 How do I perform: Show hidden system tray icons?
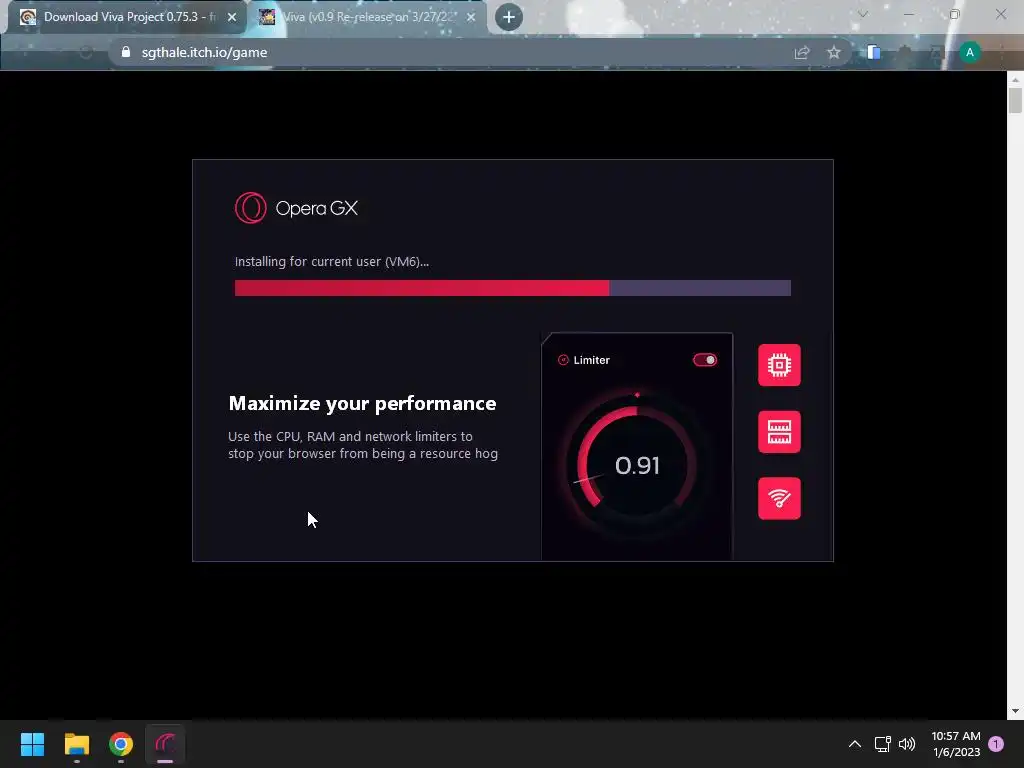tap(854, 744)
